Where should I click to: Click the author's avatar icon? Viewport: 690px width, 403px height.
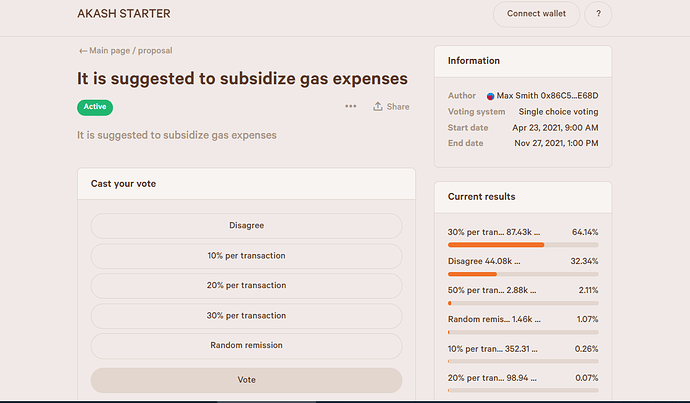tap(490, 96)
